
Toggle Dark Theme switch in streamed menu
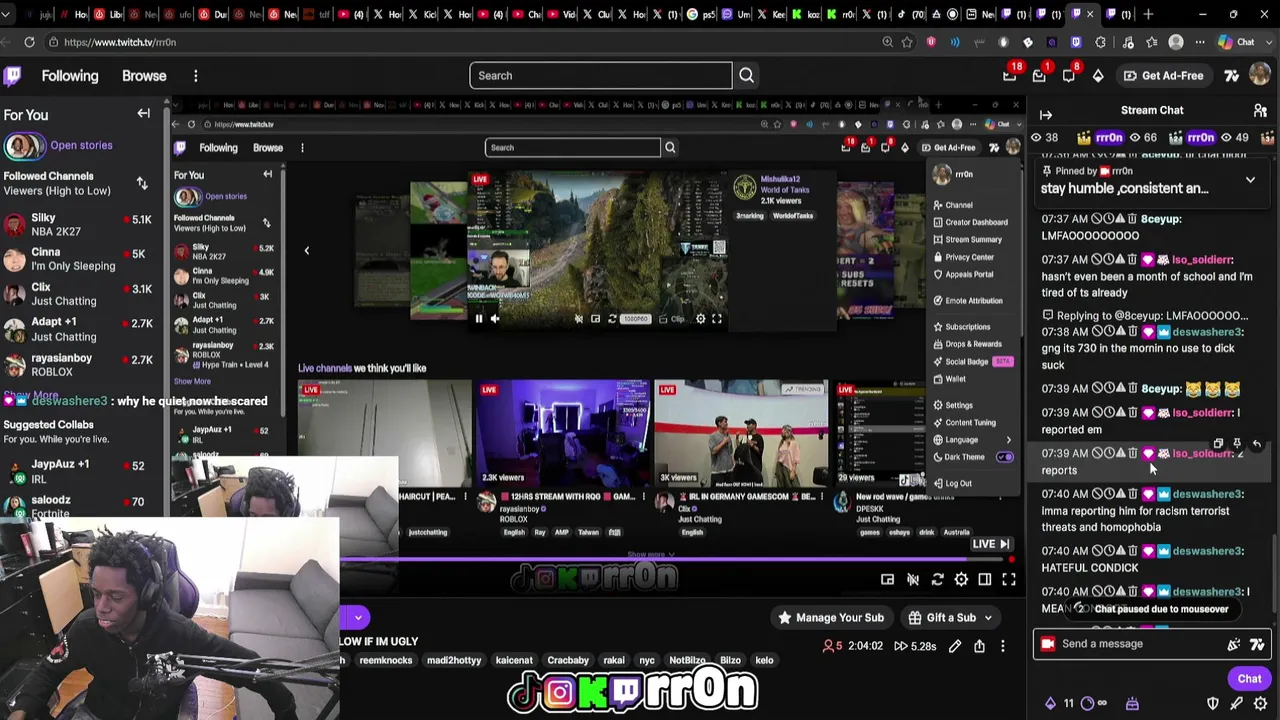click(1004, 457)
